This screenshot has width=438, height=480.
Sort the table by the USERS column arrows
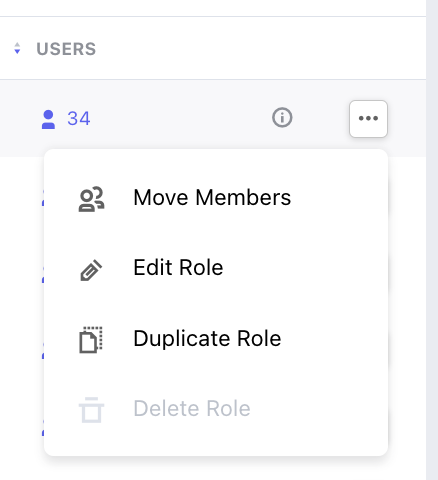pyautogui.click(x=17, y=49)
